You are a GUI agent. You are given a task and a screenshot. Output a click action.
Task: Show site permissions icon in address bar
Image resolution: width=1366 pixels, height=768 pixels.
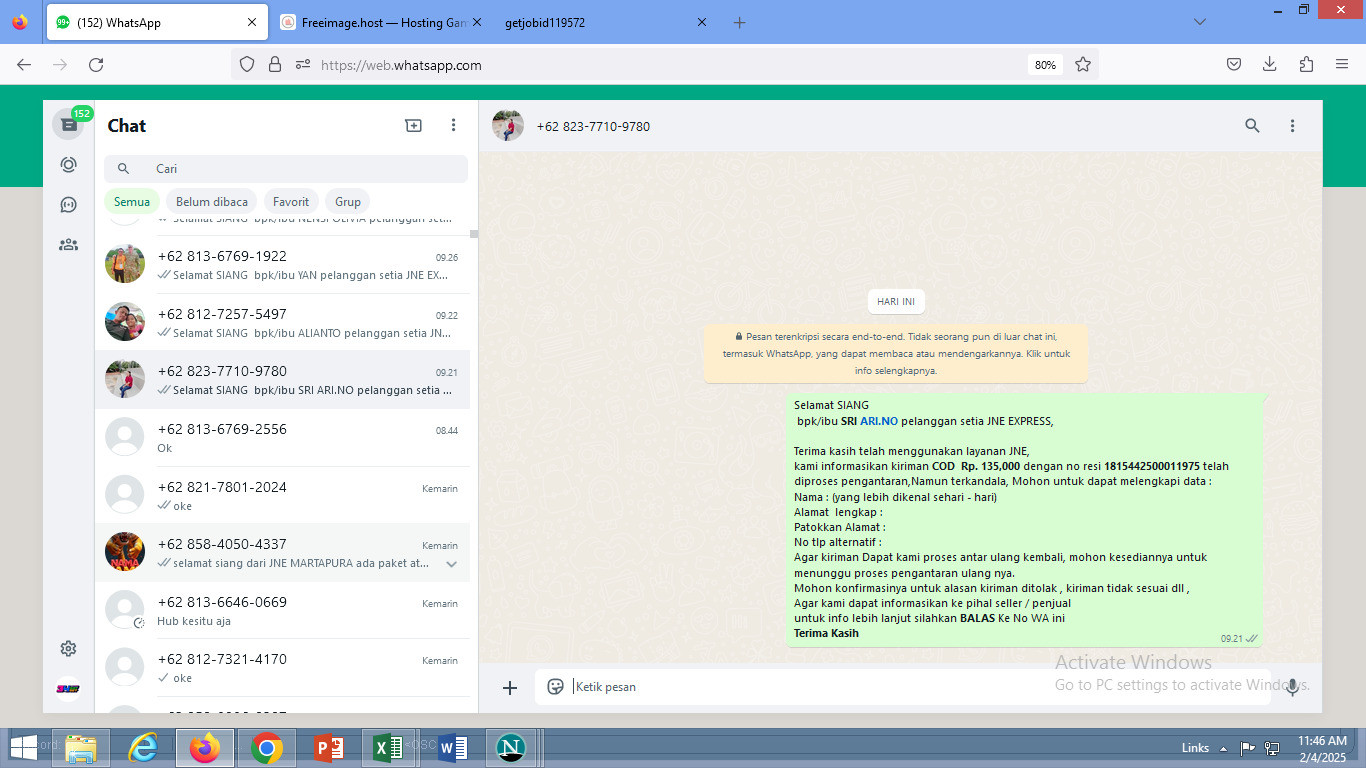click(x=302, y=64)
